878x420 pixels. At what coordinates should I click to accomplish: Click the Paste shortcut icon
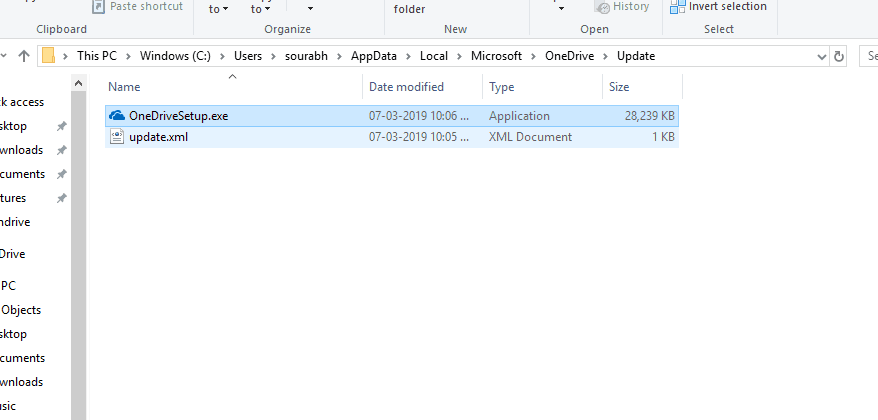[x=98, y=6]
